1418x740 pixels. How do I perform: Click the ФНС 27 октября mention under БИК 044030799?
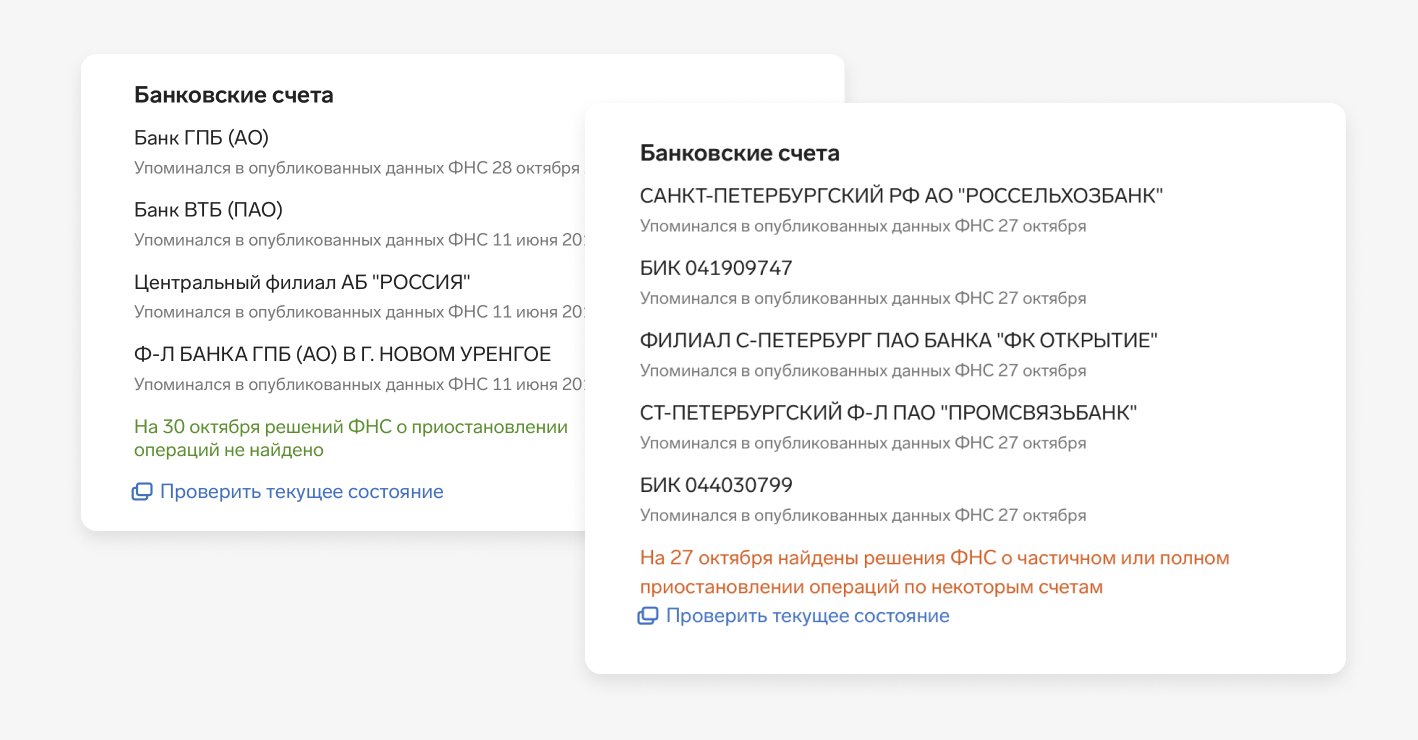pyautogui.click(x=862, y=516)
